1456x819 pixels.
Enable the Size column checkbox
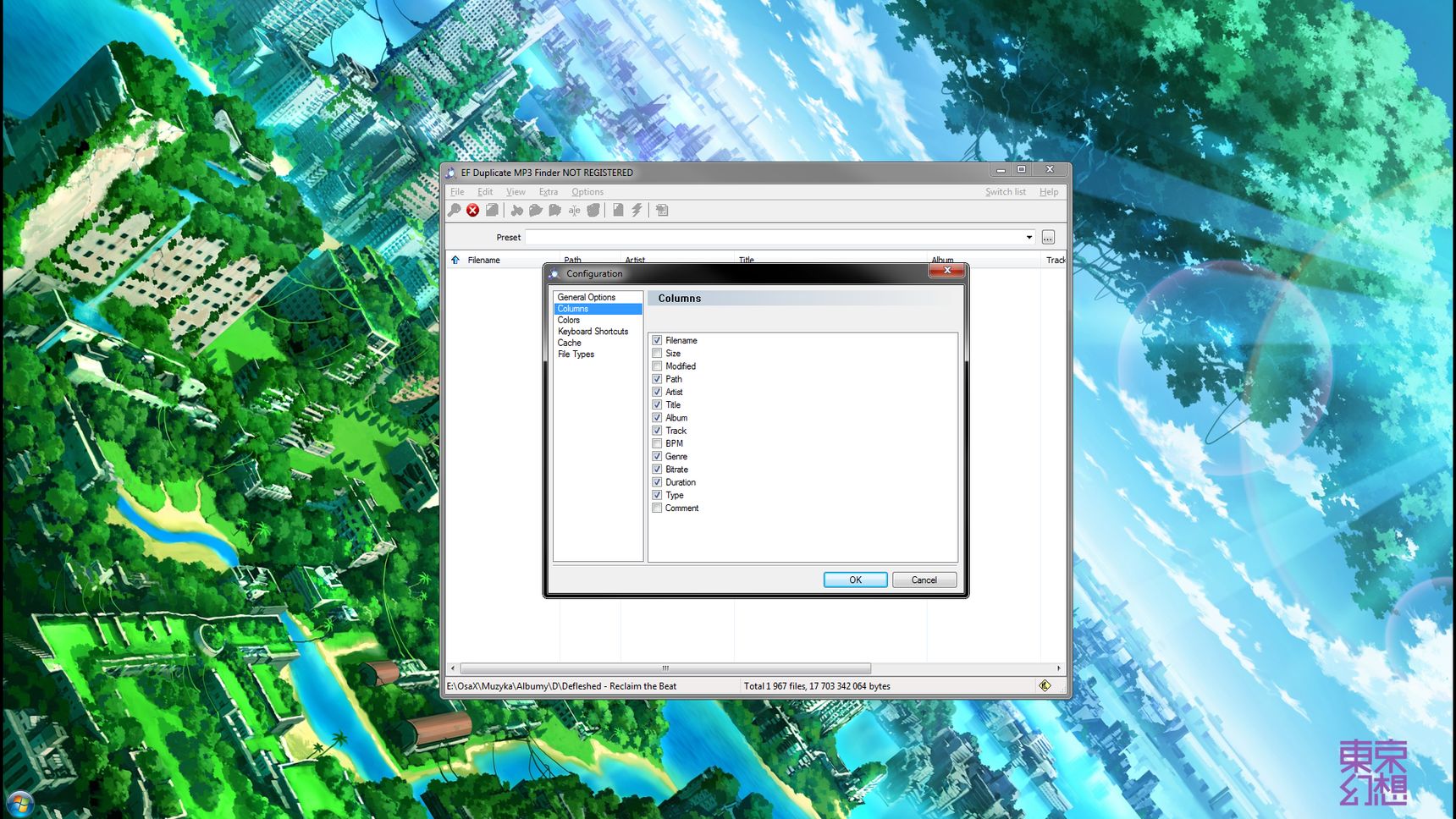point(657,353)
